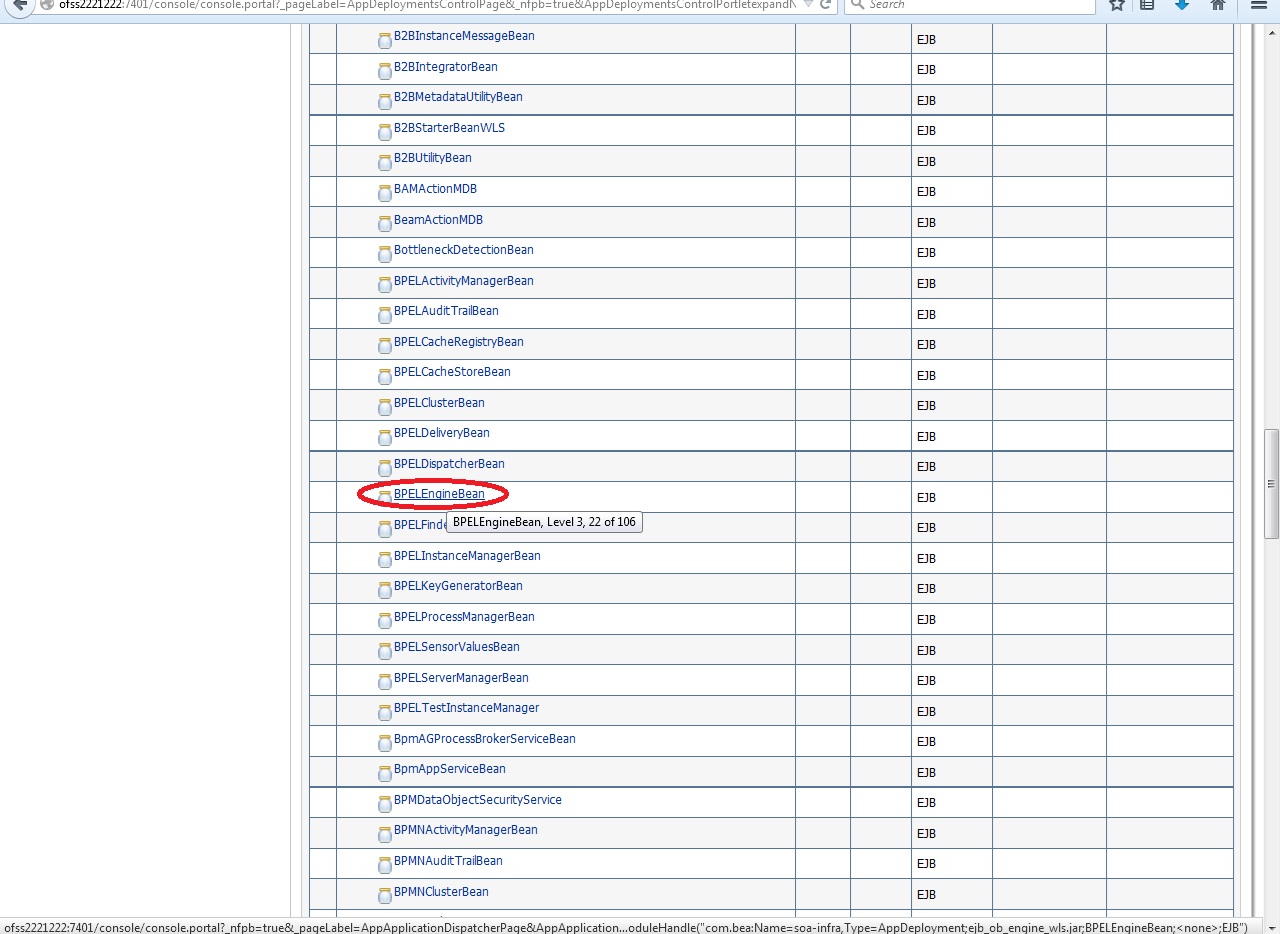This screenshot has height=934, width=1280.
Task: Select the EJB cell in the BPELSensorValuesBean row
Action: pos(951,650)
